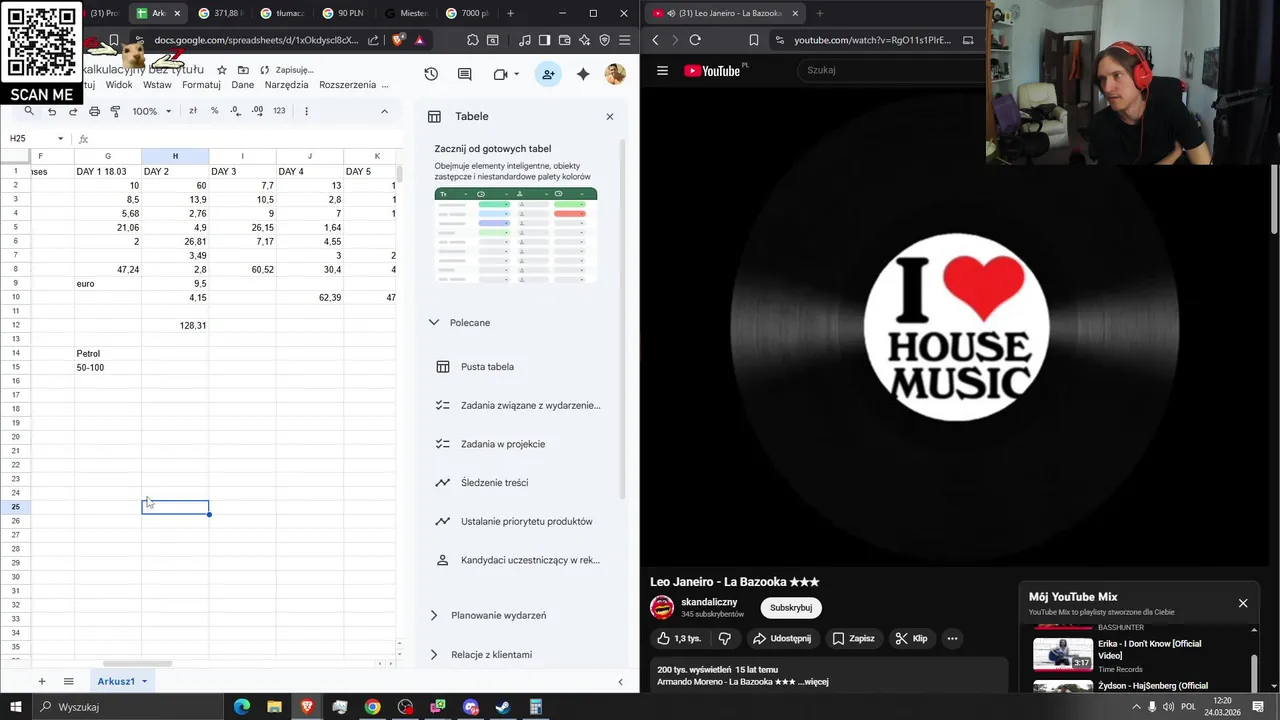Viewport: 1280px width, 720px height.
Task: Click the search (magnifier) icon in Sheets toolbar
Action: tap(29, 111)
